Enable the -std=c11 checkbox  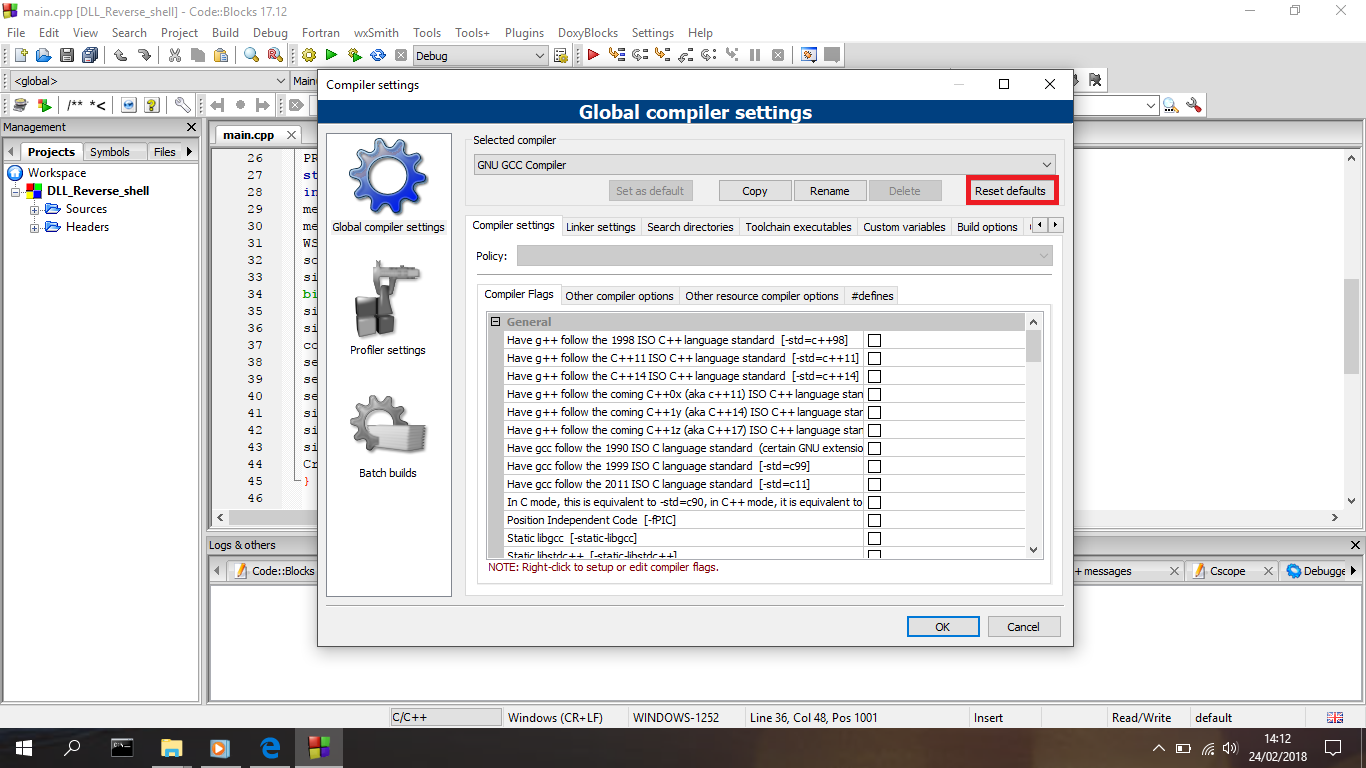coord(874,484)
